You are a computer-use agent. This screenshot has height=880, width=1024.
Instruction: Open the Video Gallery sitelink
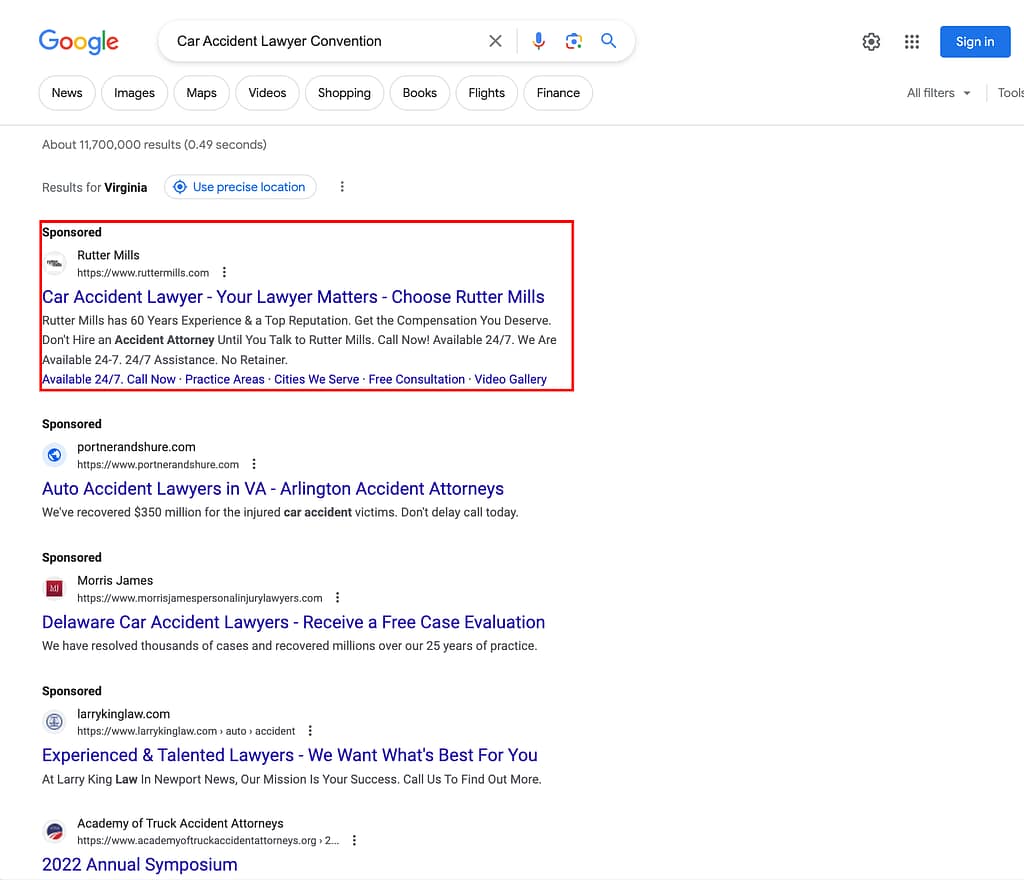click(x=511, y=379)
